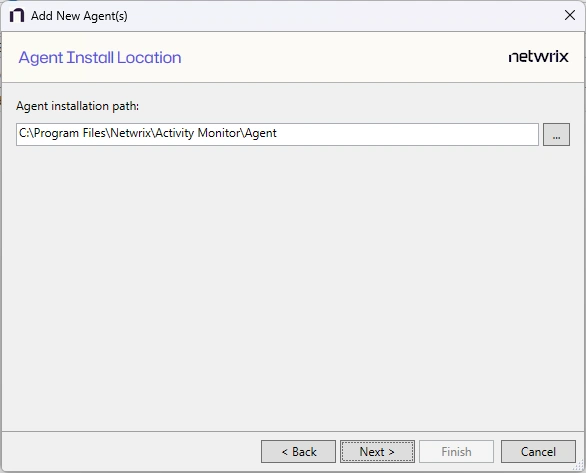Click the Netwrix icon in the title bar

[17, 16]
